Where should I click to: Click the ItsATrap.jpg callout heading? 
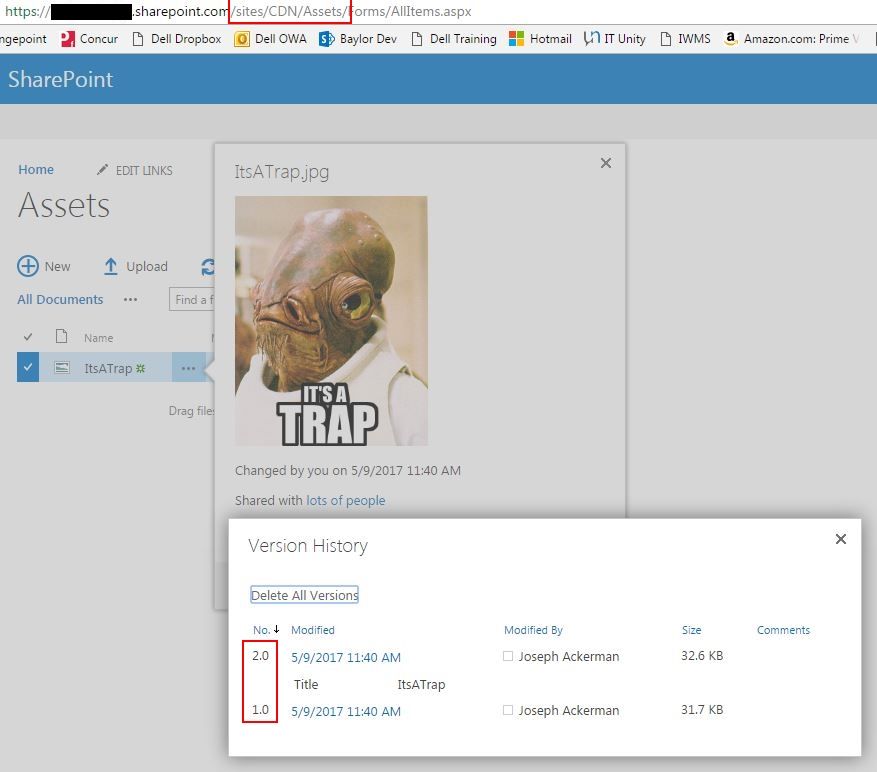pyautogui.click(x=281, y=172)
